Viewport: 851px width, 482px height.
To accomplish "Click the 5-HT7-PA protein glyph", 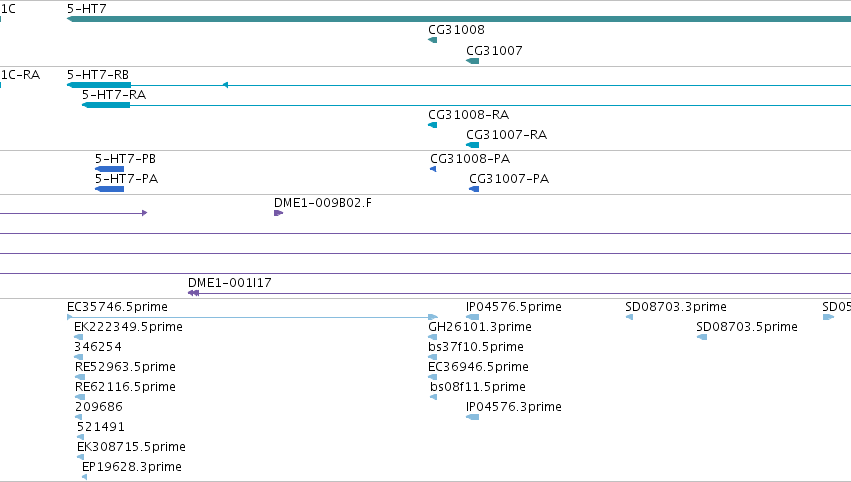I will click(x=110, y=189).
